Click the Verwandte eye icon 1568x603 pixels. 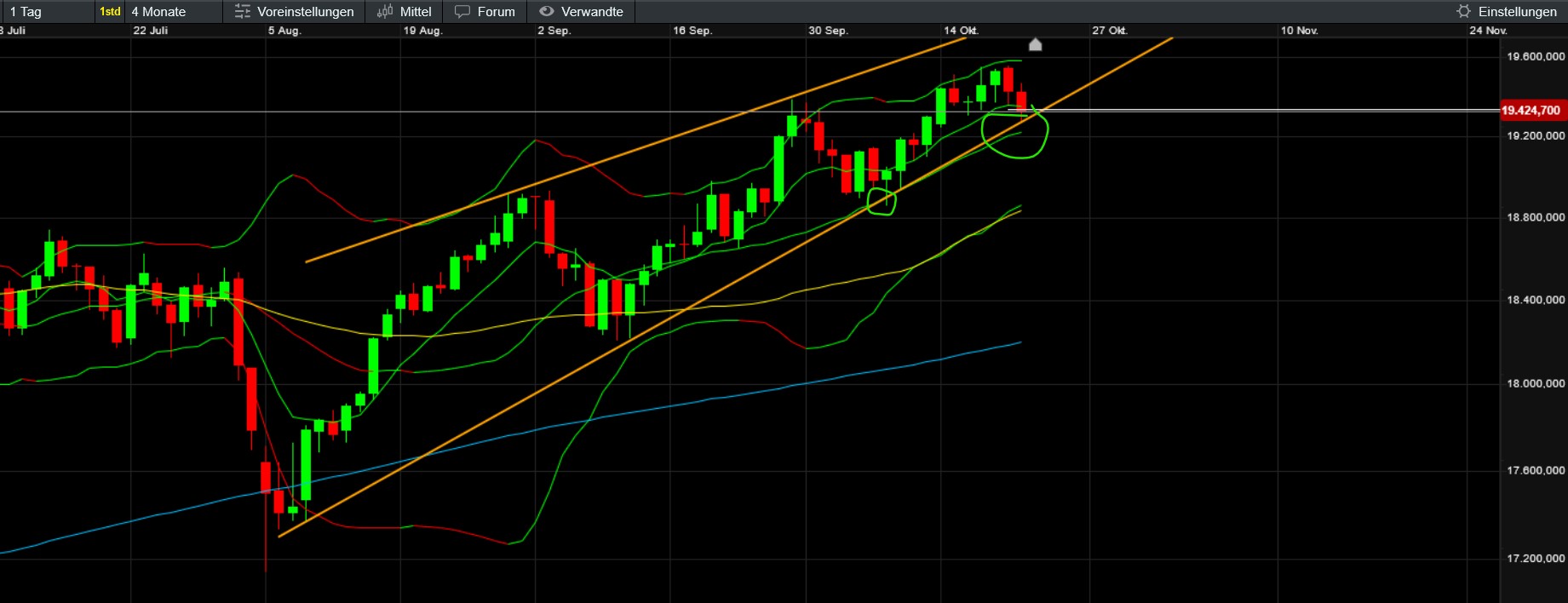click(547, 11)
